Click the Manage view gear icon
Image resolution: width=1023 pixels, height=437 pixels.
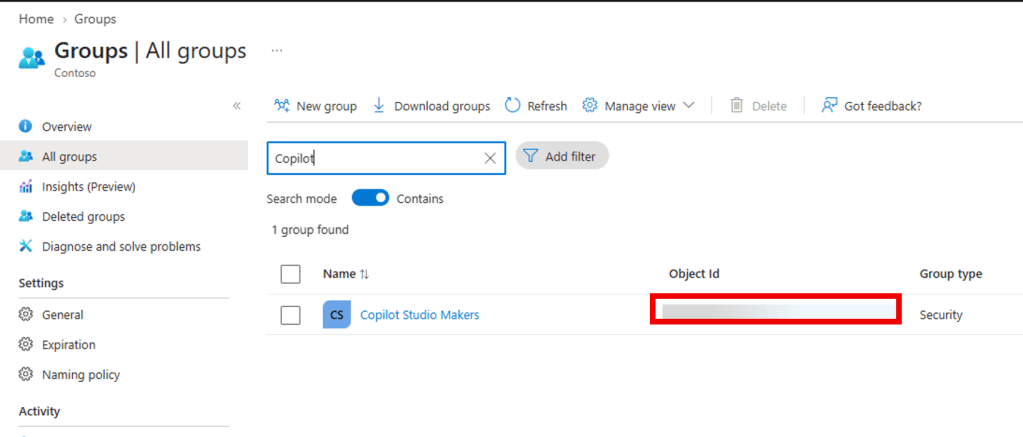click(x=590, y=105)
